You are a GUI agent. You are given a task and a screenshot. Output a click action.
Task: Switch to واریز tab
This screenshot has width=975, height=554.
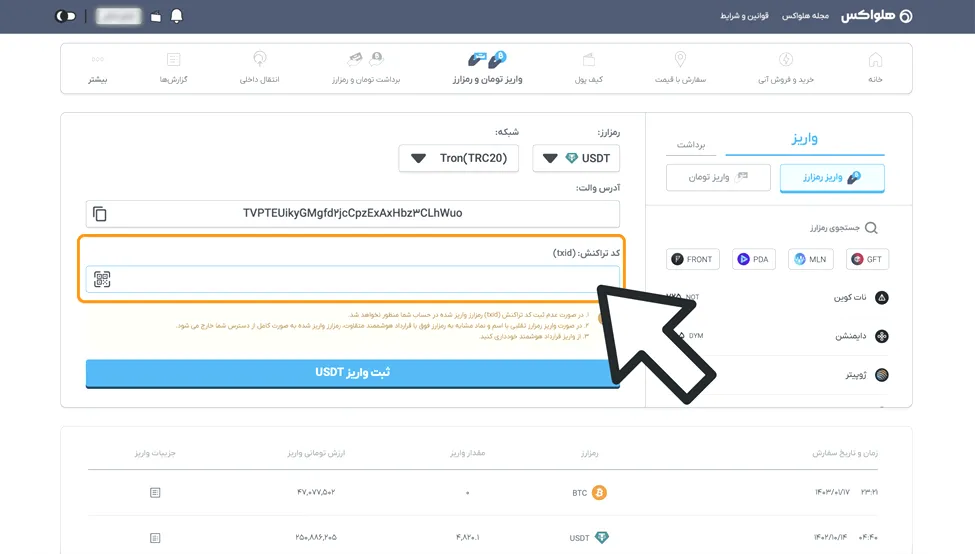tap(805, 138)
